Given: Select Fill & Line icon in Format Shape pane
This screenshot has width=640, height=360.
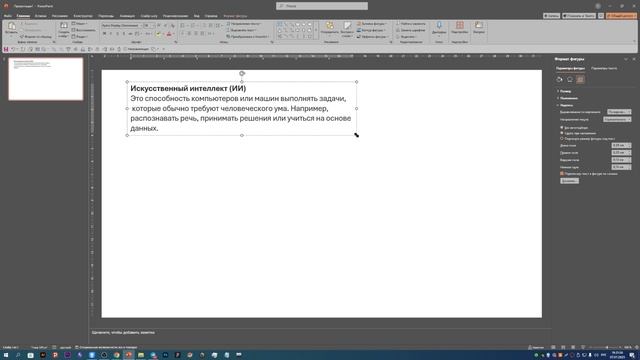Looking at the screenshot, I should pos(560,80).
